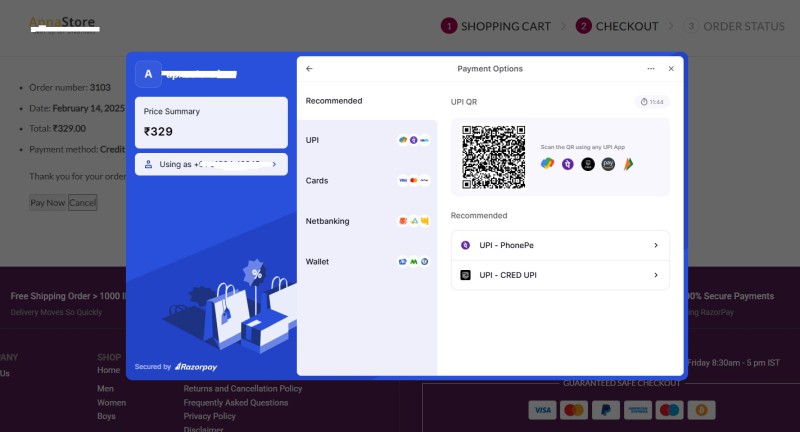Screen dimensions: 800x432
Task: Open Returns and Cancellation Policy link
Action: click(x=243, y=389)
